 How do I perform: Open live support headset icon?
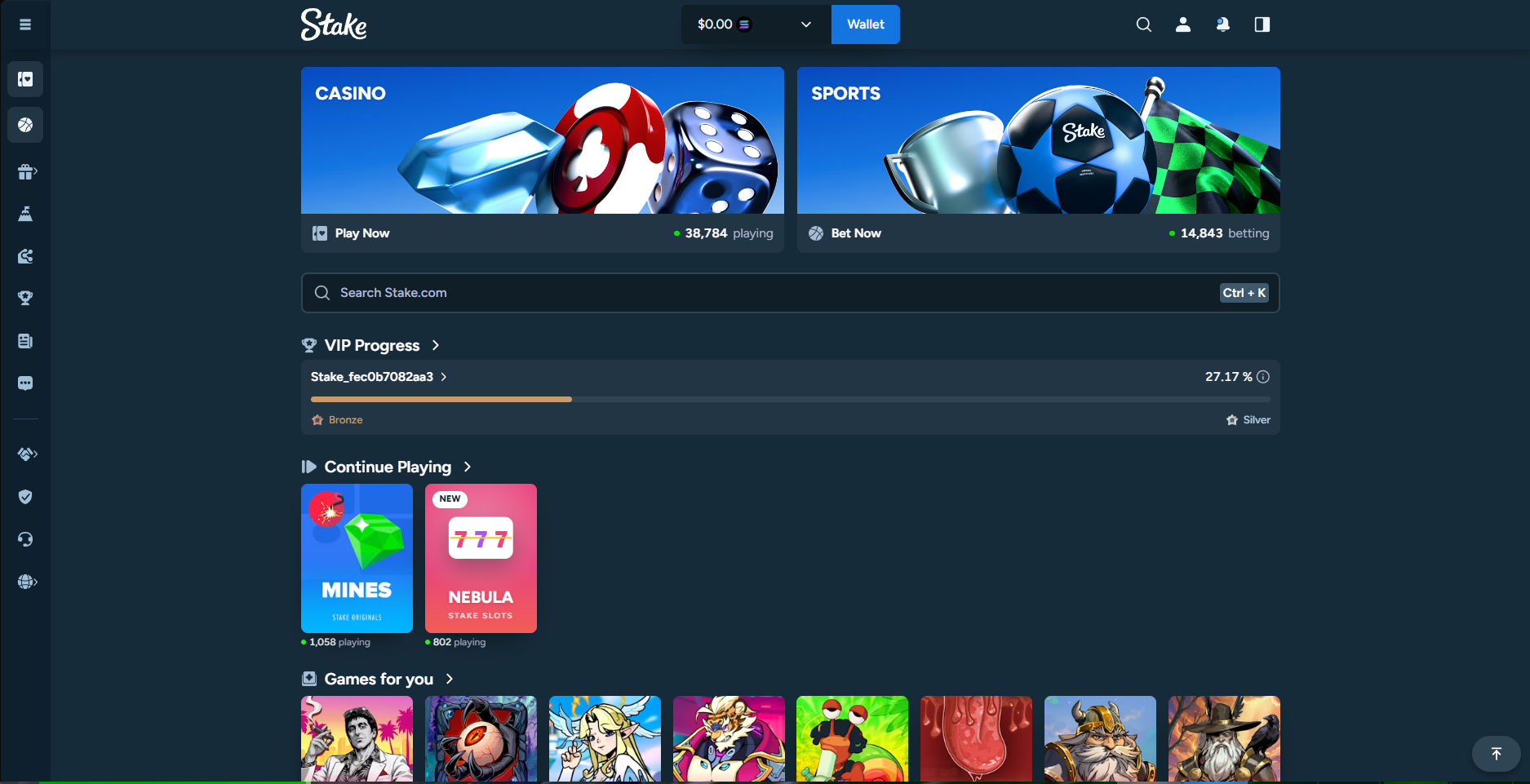[x=25, y=539]
